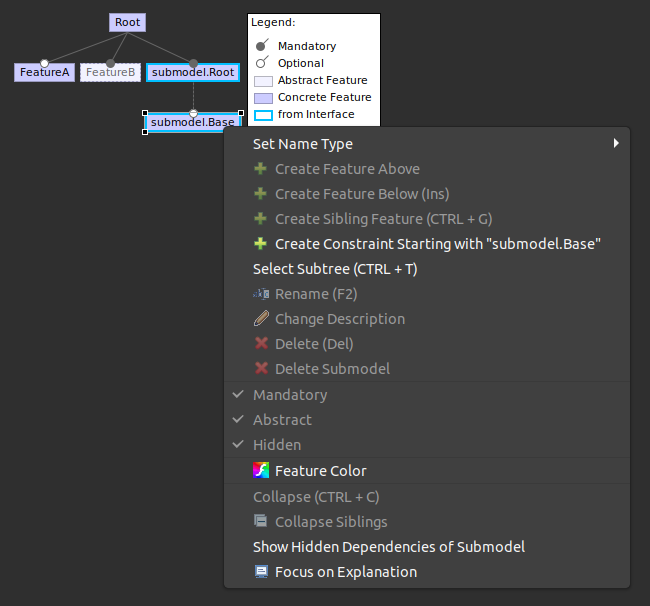Click the plus icon beside Create Feature Below
Viewport: 650px width, 606px height.
(260, 194)
